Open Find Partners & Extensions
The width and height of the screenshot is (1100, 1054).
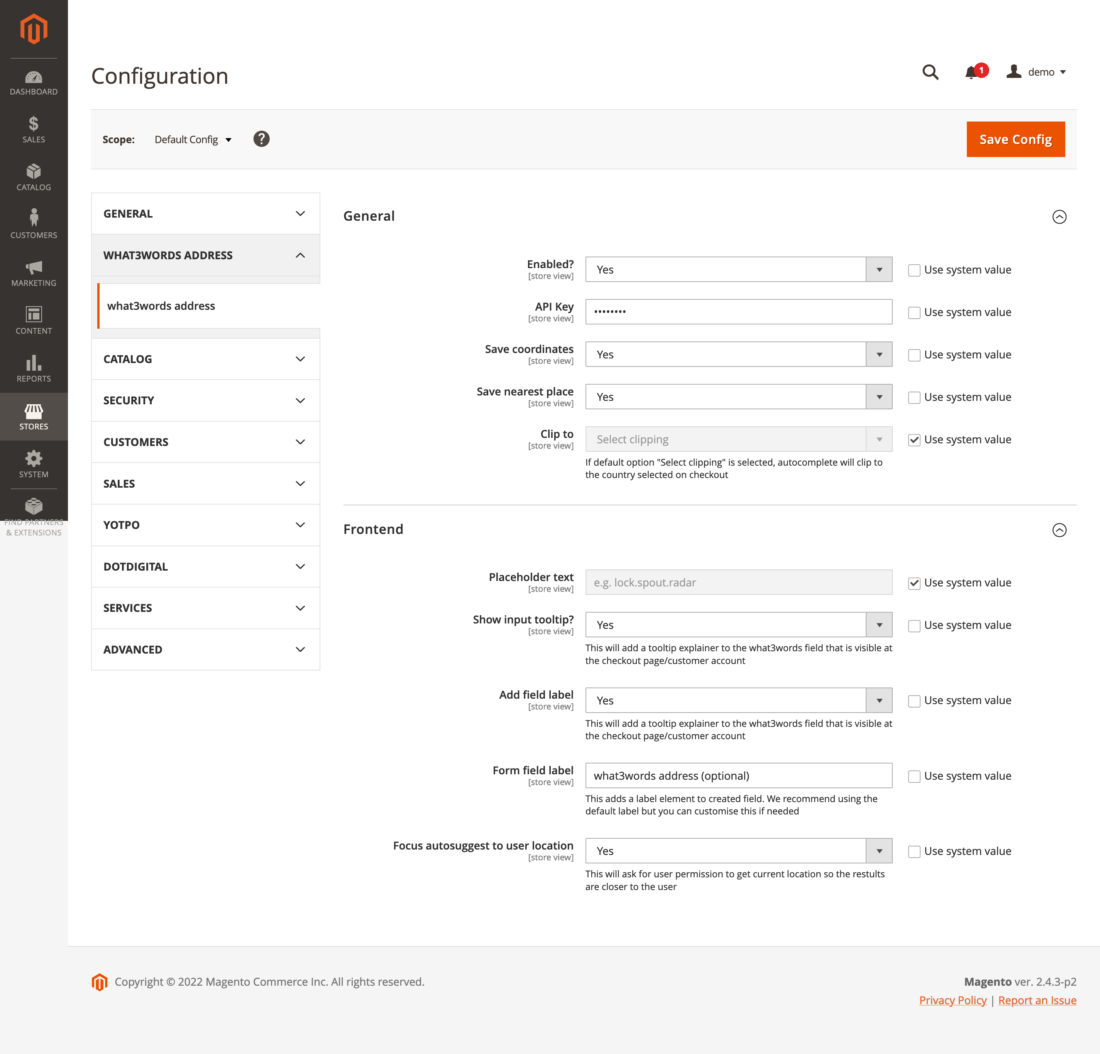pyautogui.click(x=34, y=516)
